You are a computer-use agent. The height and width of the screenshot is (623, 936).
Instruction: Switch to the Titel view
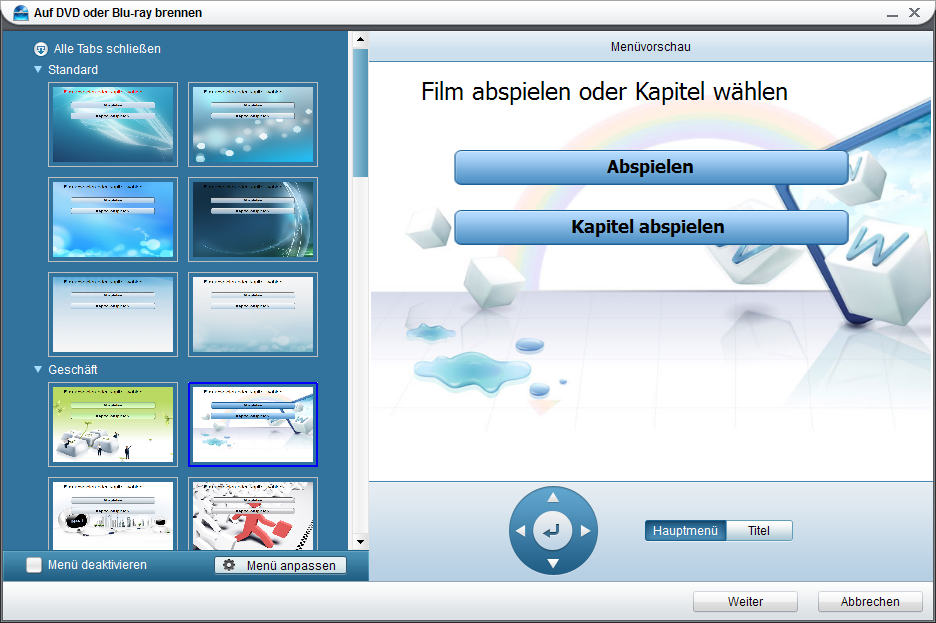(x=759, y=531)
